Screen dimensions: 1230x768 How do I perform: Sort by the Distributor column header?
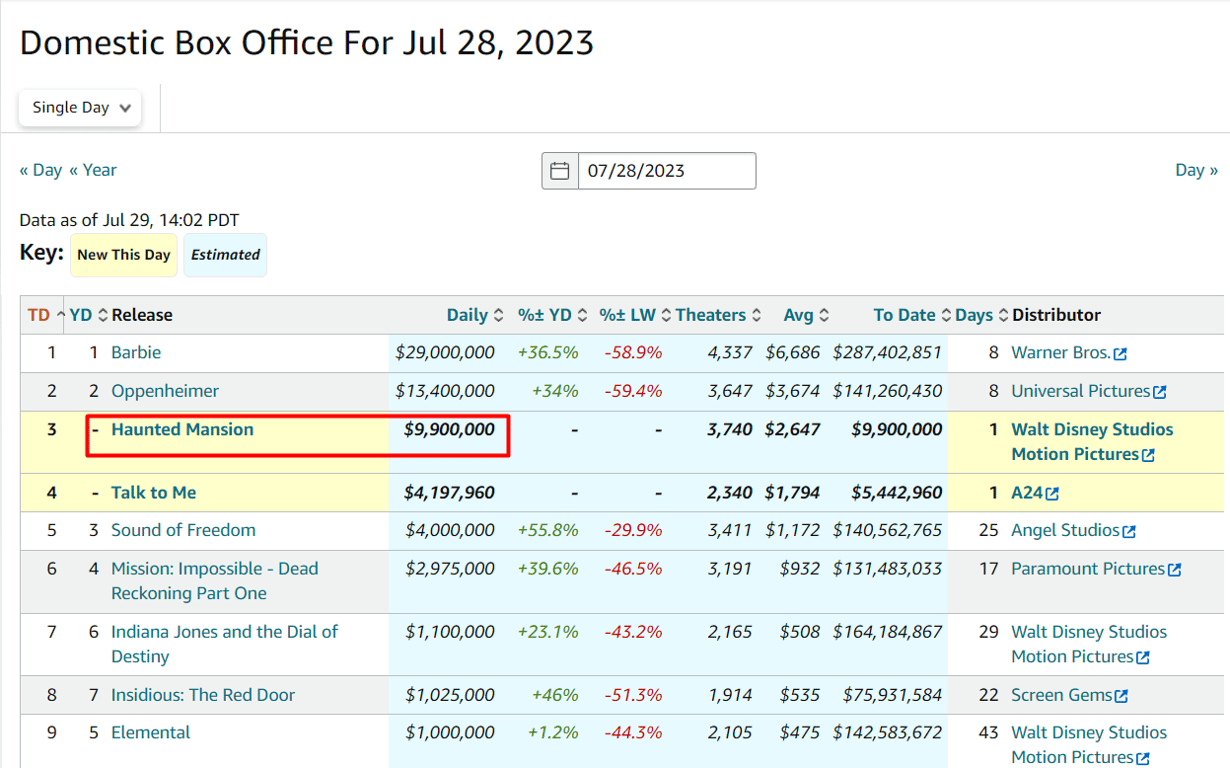[1056, 315]
